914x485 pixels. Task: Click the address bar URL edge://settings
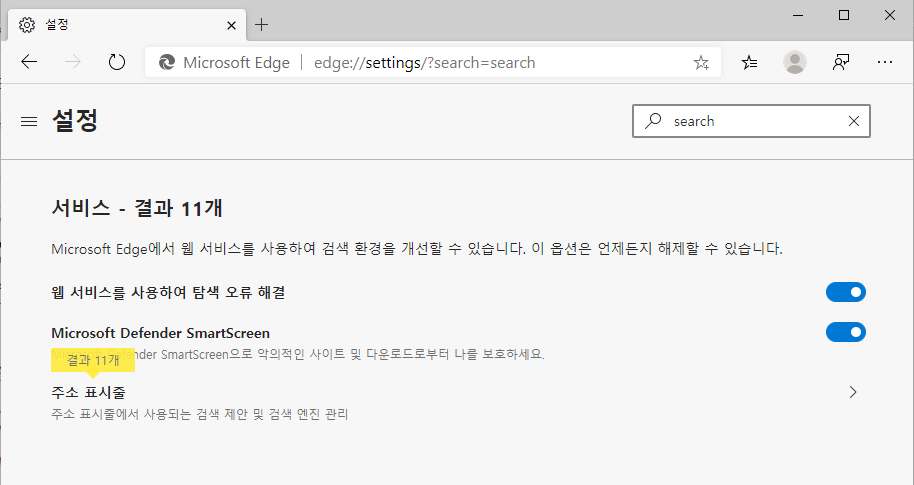pyautogui.click(x=424, y=62)
